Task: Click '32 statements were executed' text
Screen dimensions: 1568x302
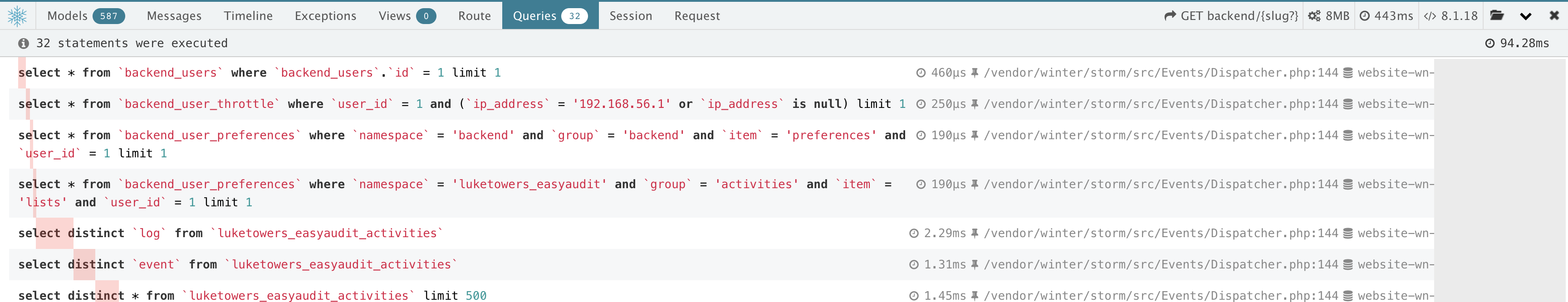Action: 132,43
